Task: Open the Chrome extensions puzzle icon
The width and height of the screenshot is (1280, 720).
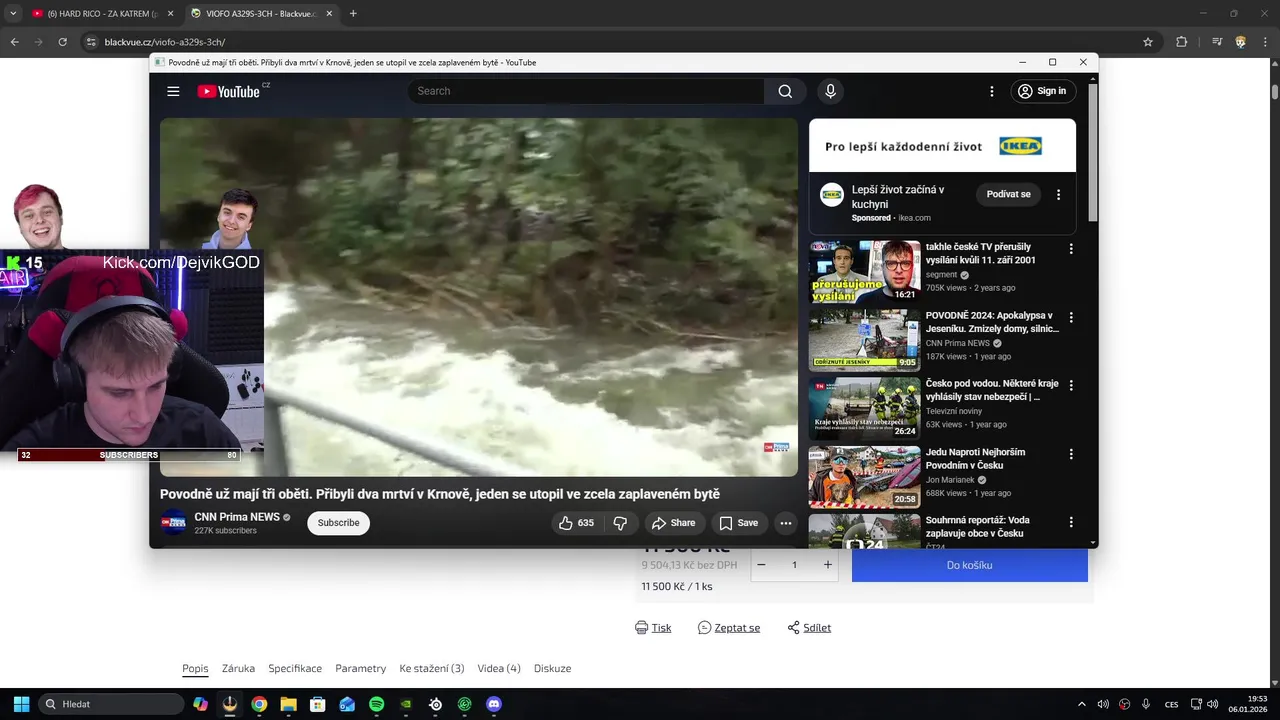Action: 1182,42
